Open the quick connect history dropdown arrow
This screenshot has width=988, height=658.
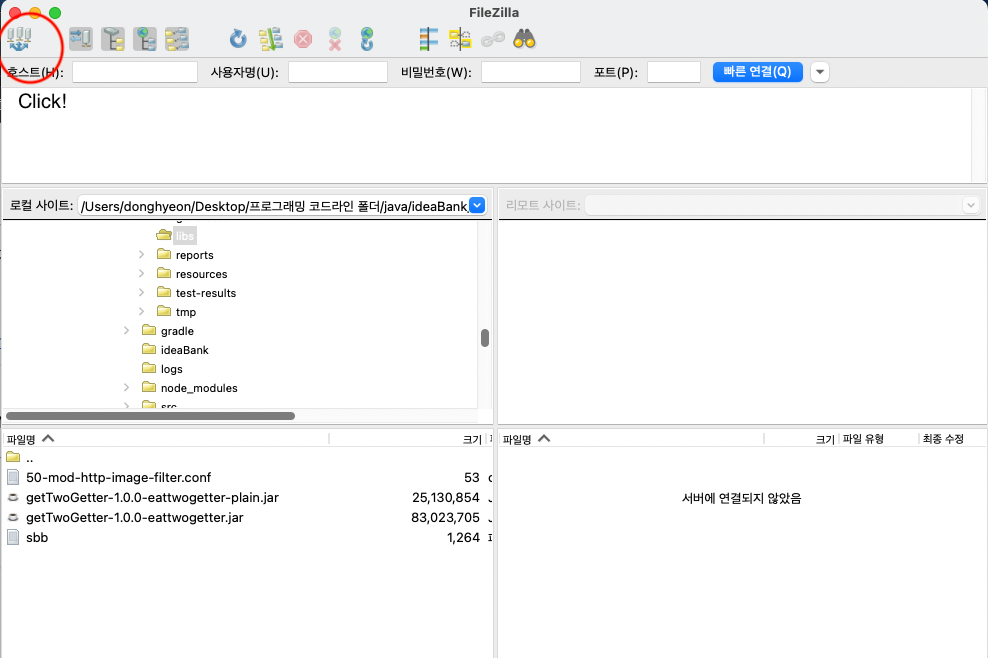(820, 72)
